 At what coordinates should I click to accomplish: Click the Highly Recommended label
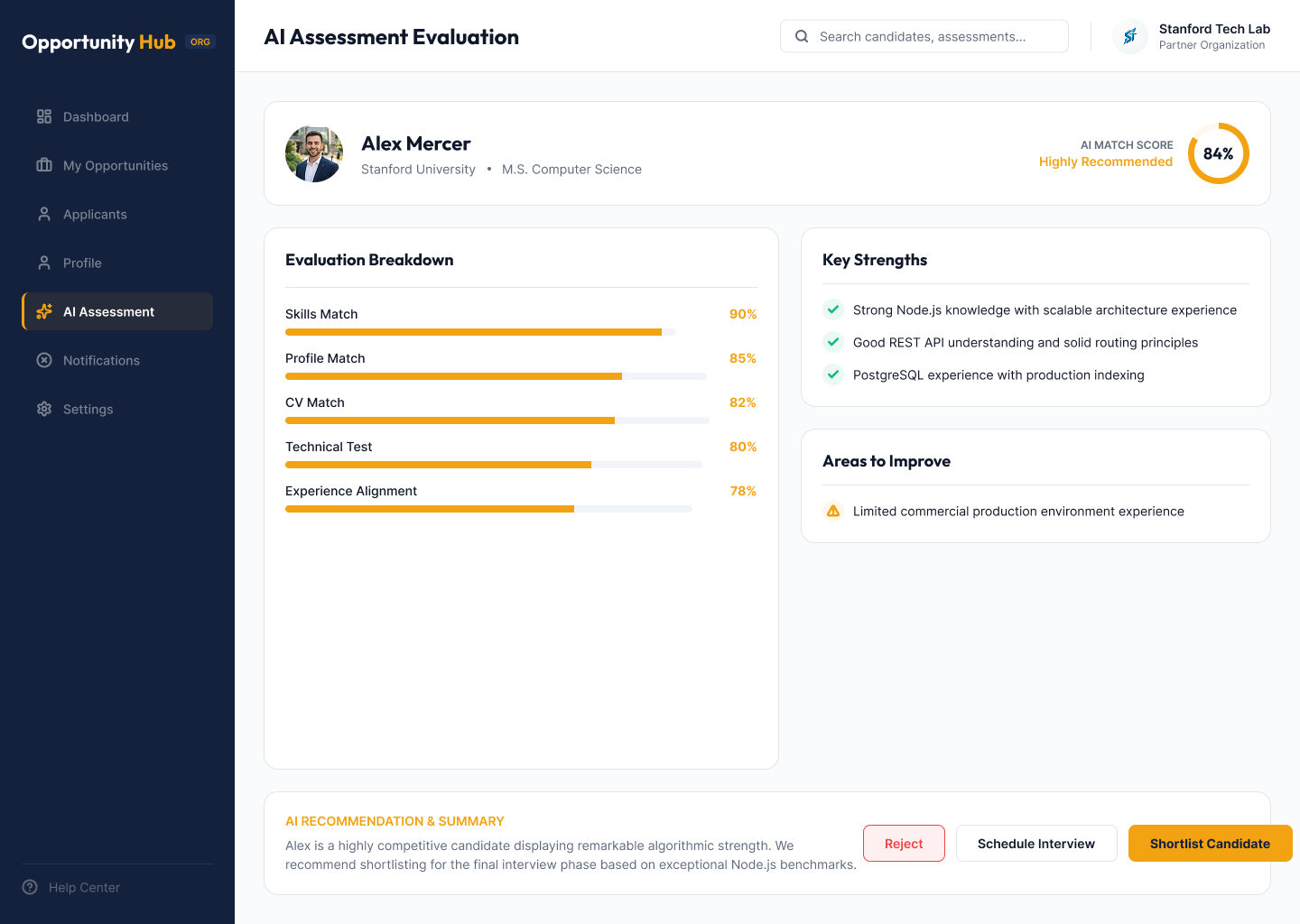tap(1106, 162)
